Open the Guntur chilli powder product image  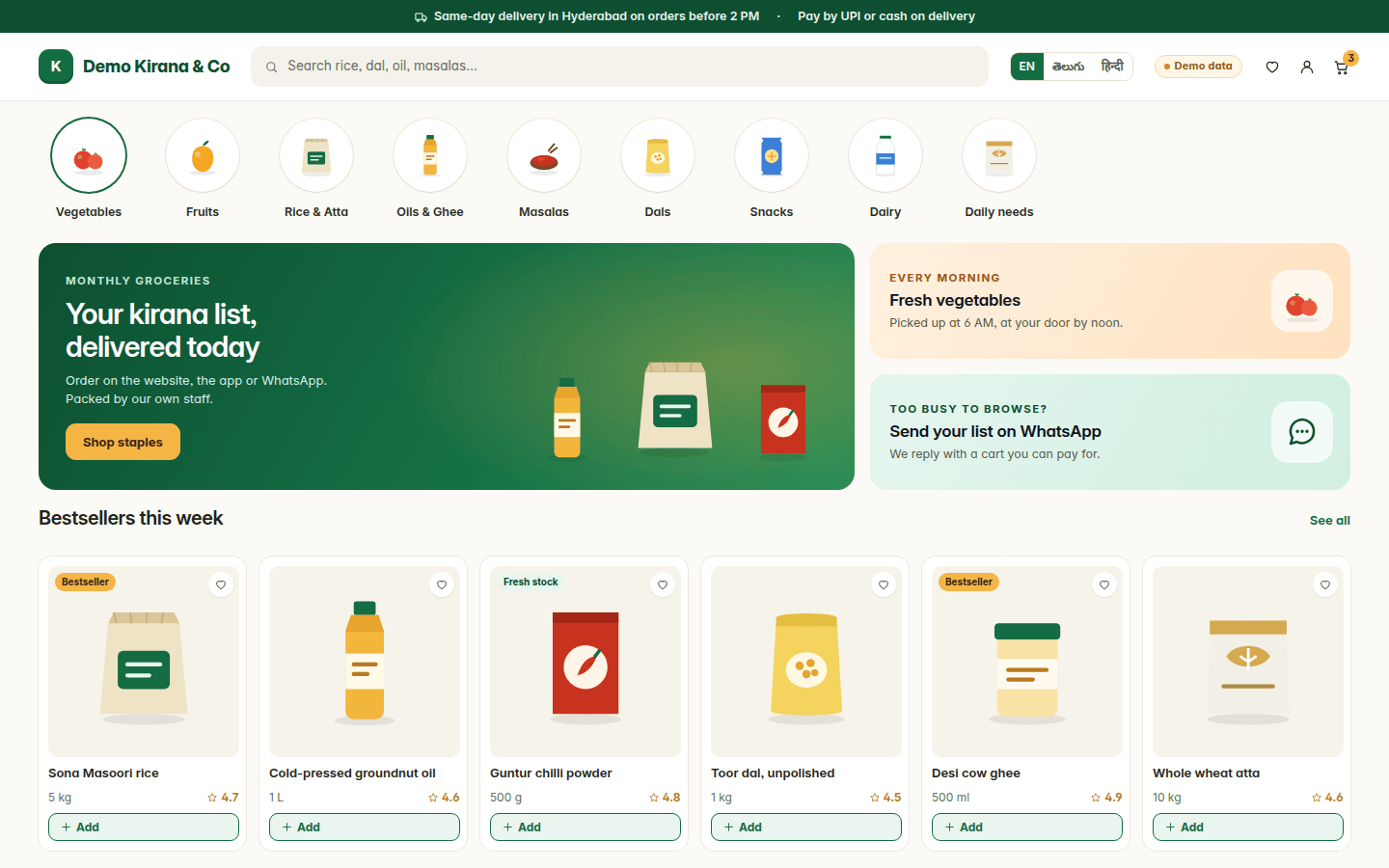point(586,662)
